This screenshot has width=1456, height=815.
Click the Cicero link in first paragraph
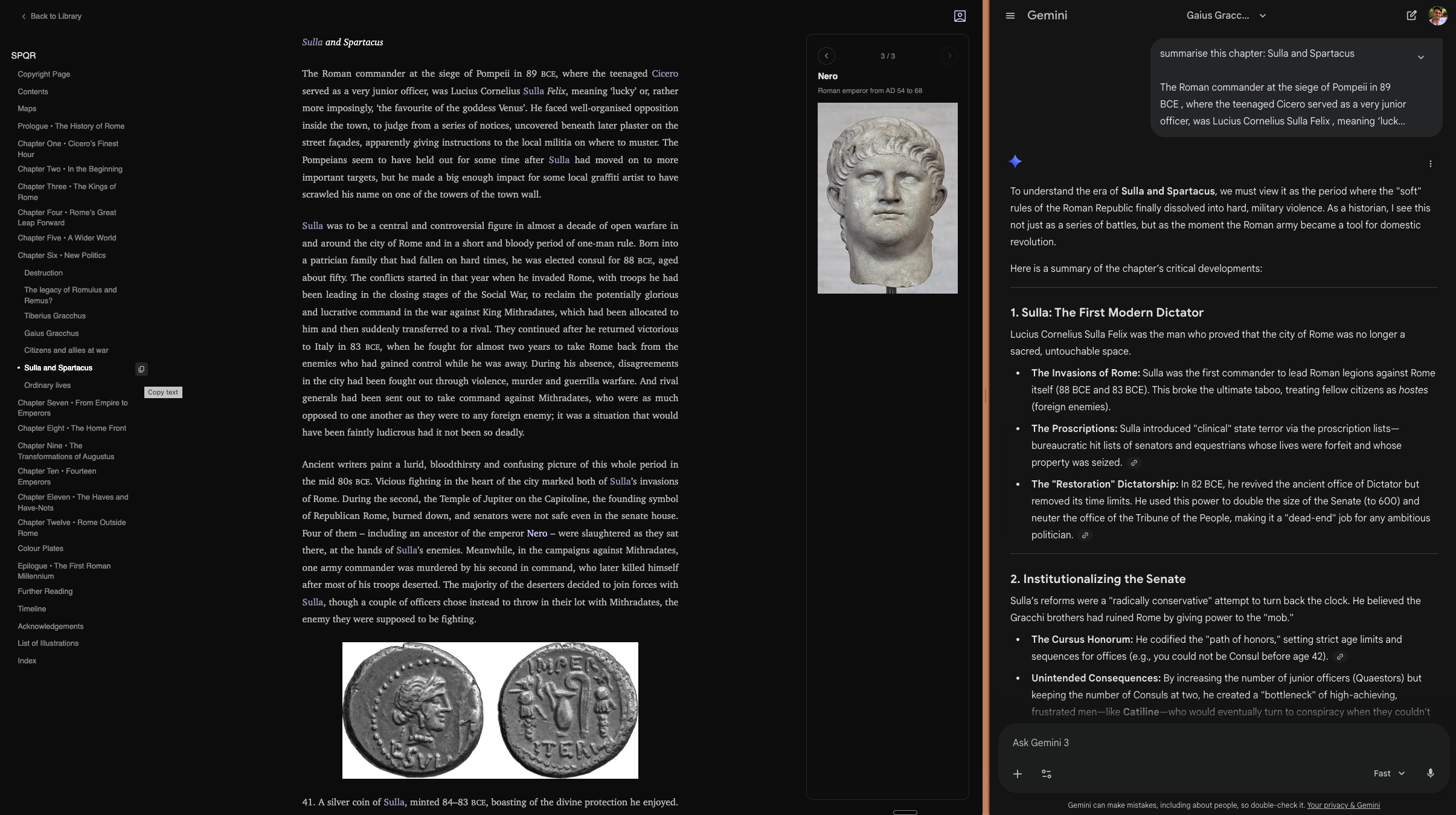[x=665, y=74]
